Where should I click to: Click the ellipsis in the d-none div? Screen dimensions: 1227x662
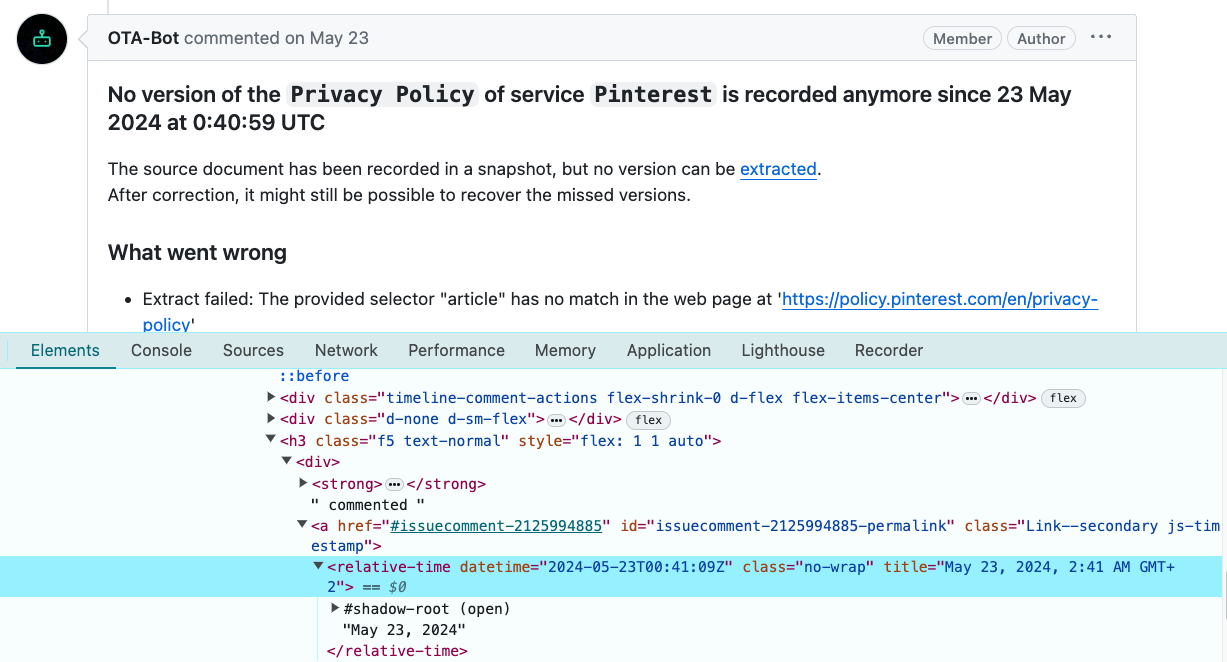[x=557, y=420]
